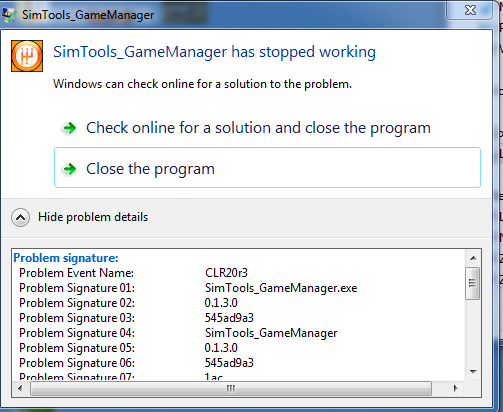Click green arrow beside Check online option

pos(70,128)
